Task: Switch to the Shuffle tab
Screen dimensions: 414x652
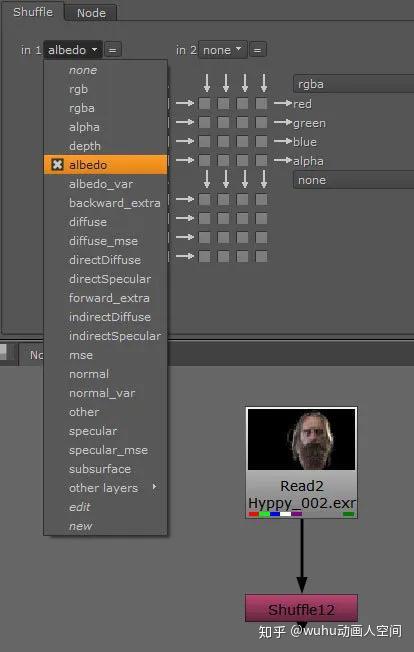Action: 33,12
